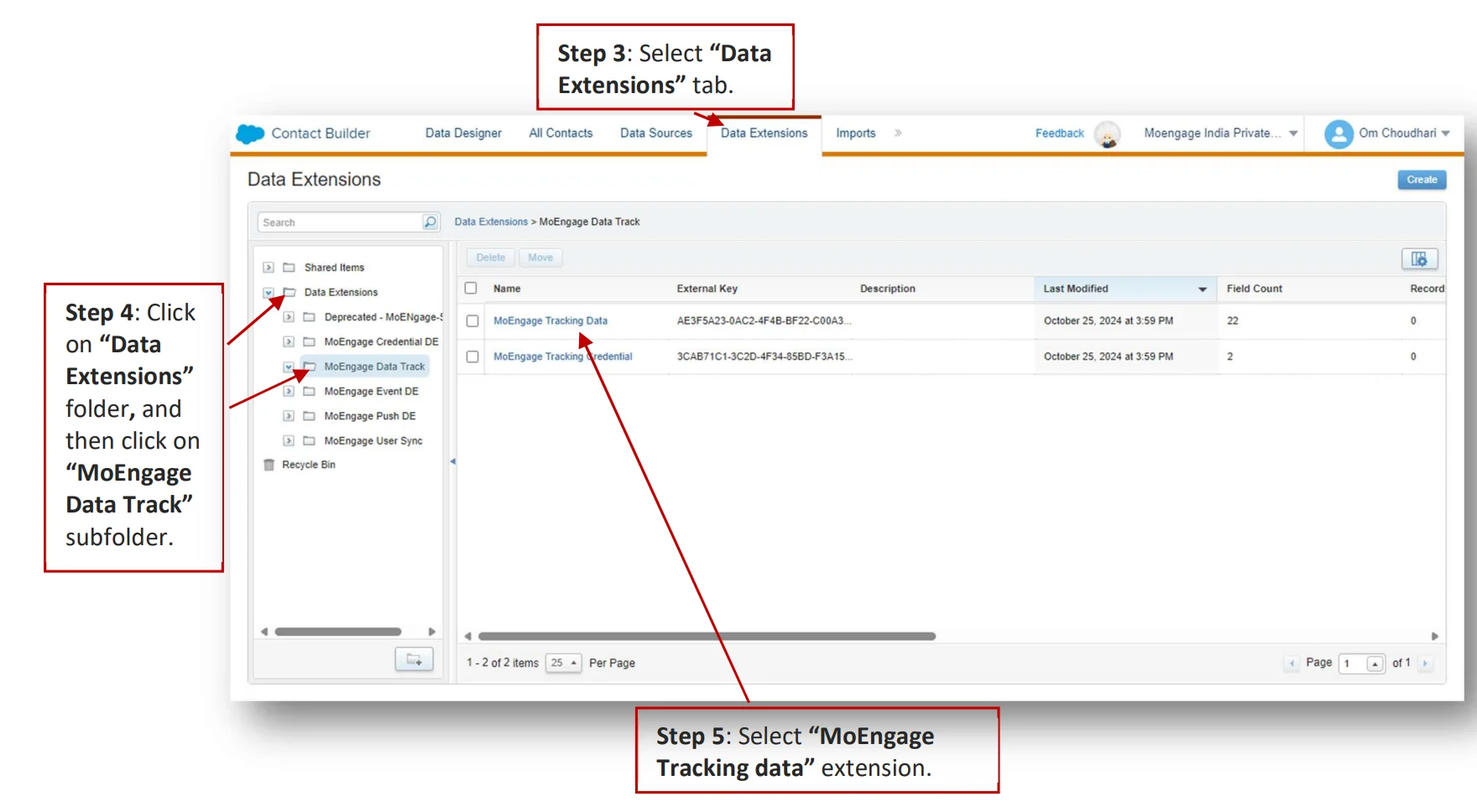
Task: Click the Move button
Action: pyautogui.click(x=540, y=258)
